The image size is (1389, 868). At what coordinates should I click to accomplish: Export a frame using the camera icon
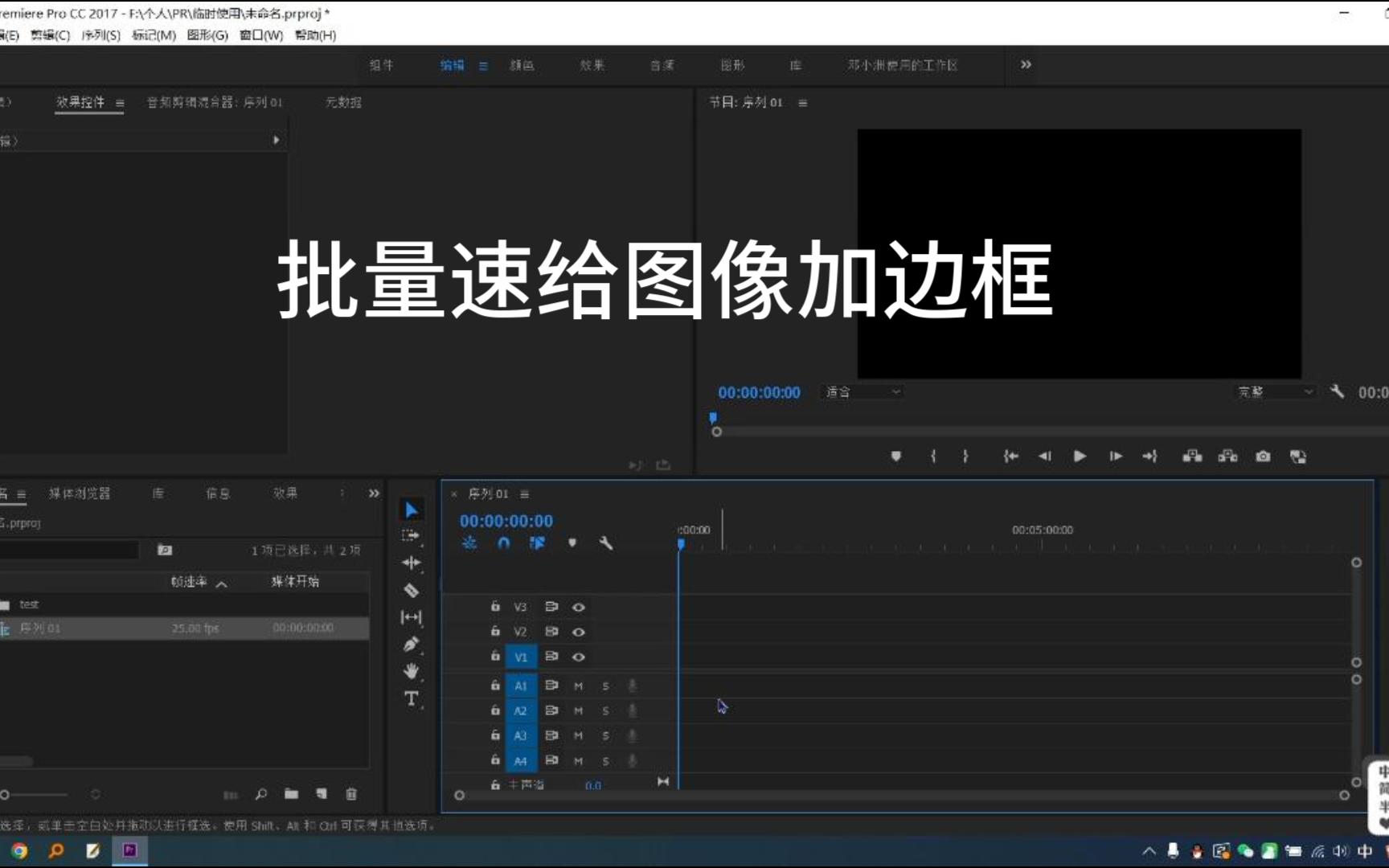coord(1263,456)
